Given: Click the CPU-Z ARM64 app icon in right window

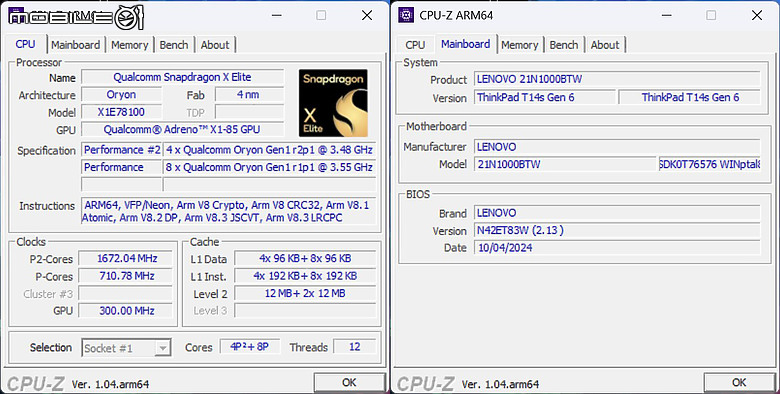Looking at the screenshot, I should click(406, 15).
